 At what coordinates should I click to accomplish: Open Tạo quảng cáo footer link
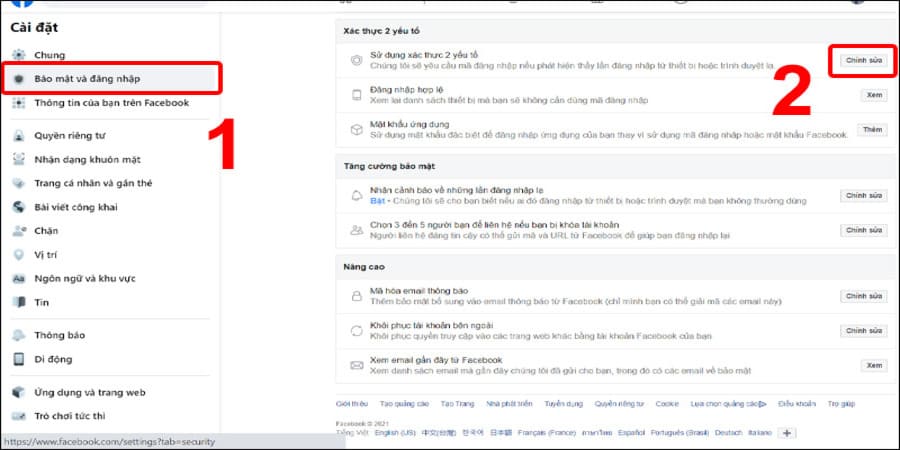coord(404,404)
